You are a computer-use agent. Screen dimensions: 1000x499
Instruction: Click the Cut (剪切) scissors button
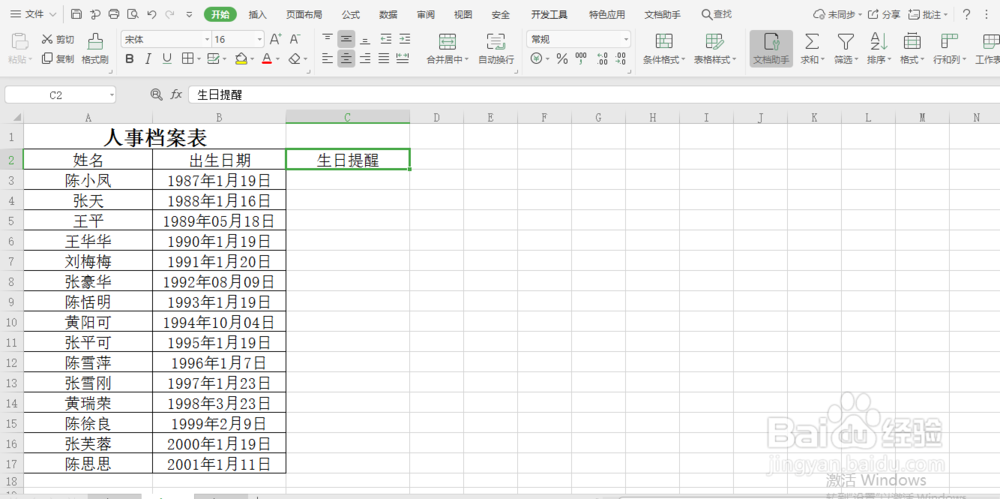(57, 40)
